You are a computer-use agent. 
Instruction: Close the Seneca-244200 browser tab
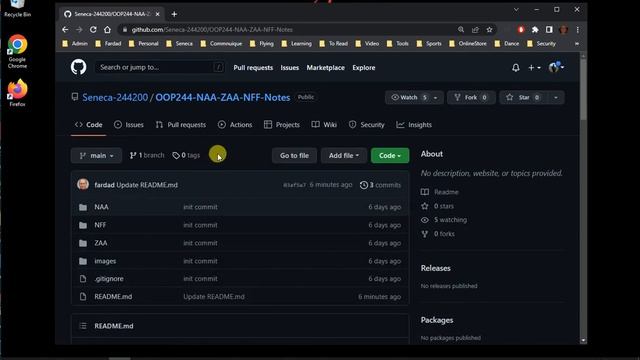tap(158, 14)
